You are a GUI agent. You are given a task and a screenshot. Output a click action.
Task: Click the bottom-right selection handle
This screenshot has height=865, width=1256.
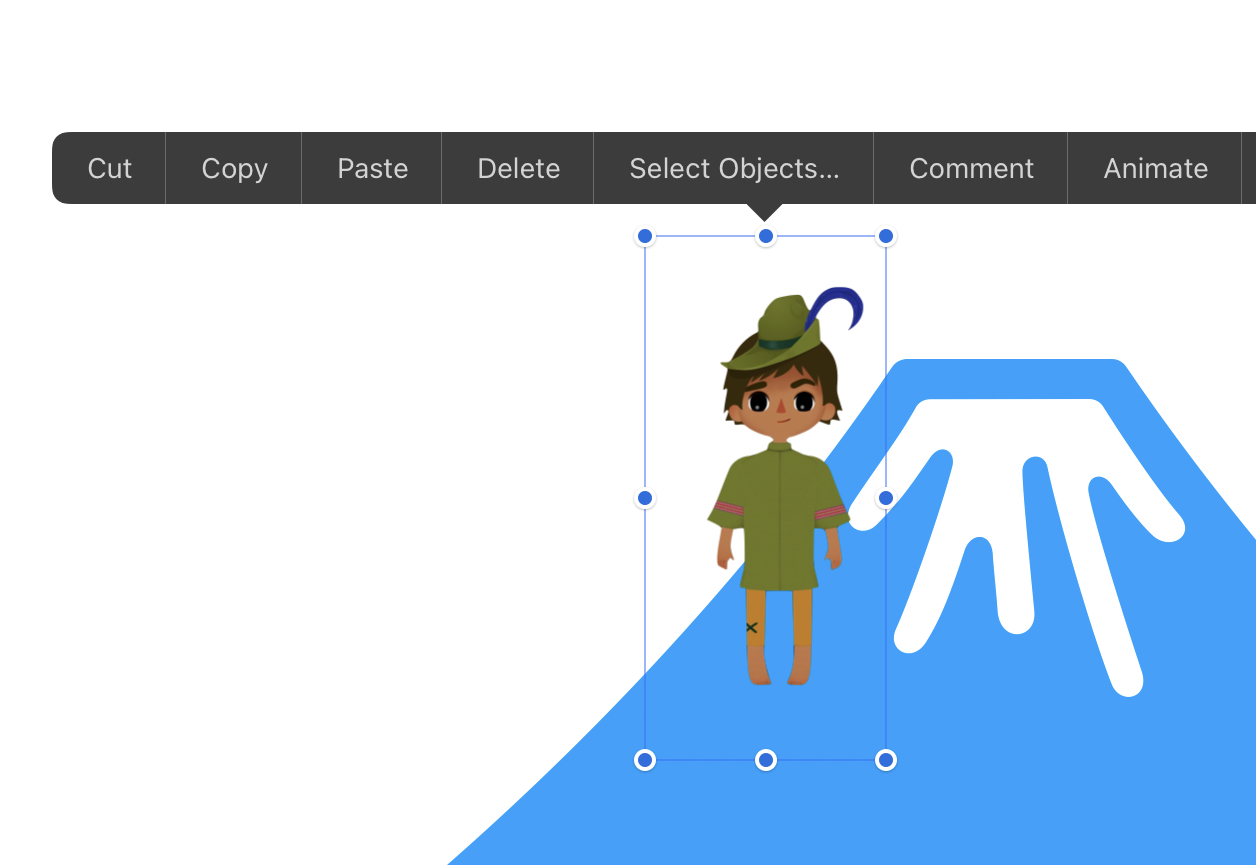pyautogui.click(x=885, y=760)
